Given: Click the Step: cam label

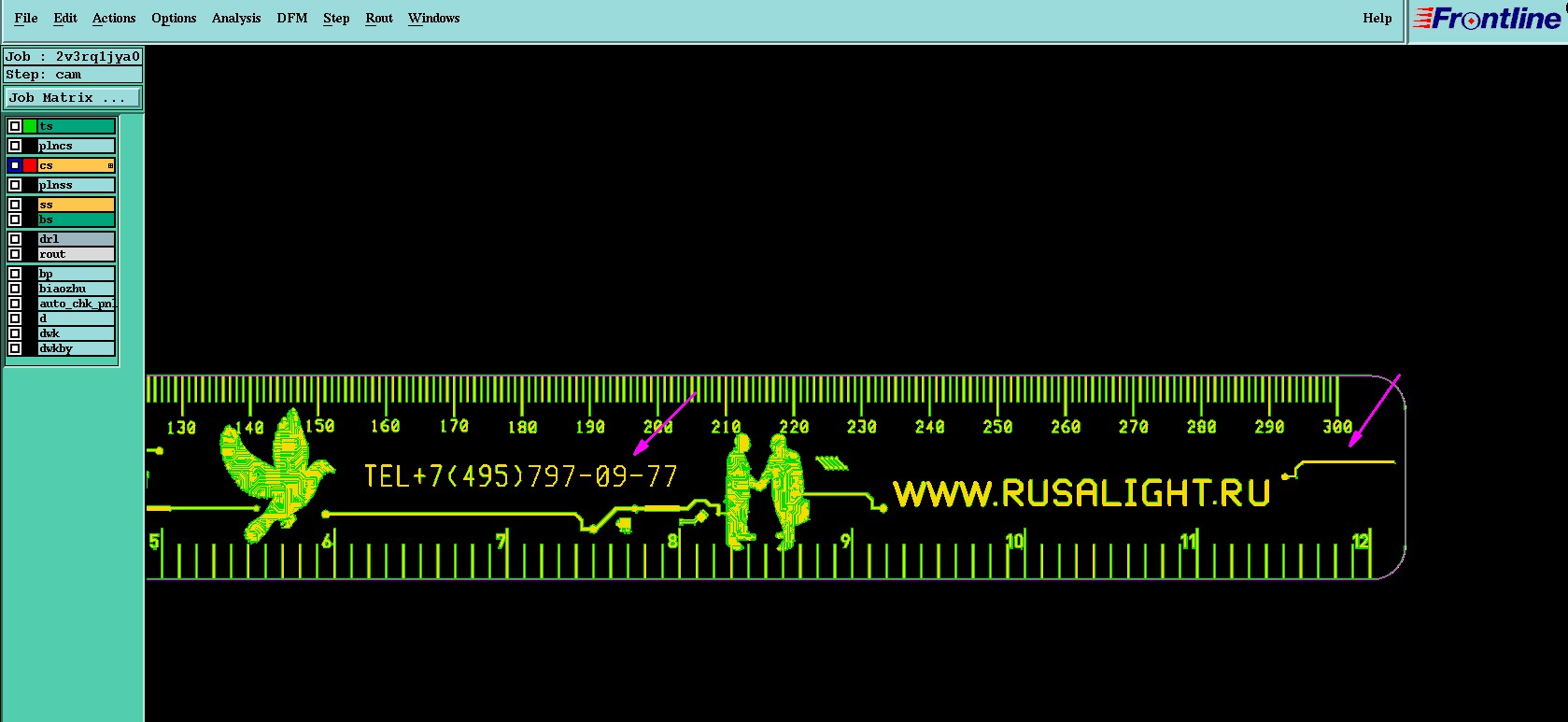Looking at the screenshot, I should (x=73, y=75).
